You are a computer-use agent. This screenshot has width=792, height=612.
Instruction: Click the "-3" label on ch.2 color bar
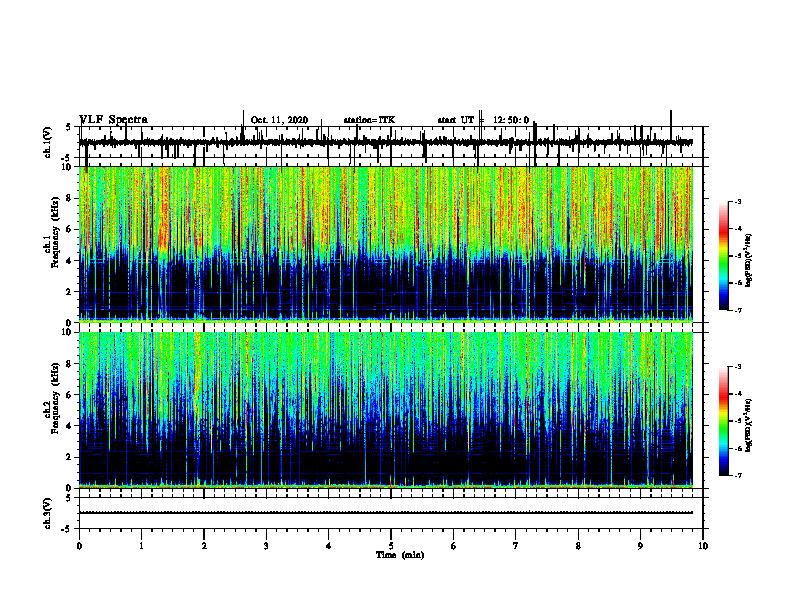pyautogui.click(x=737, y=367)
